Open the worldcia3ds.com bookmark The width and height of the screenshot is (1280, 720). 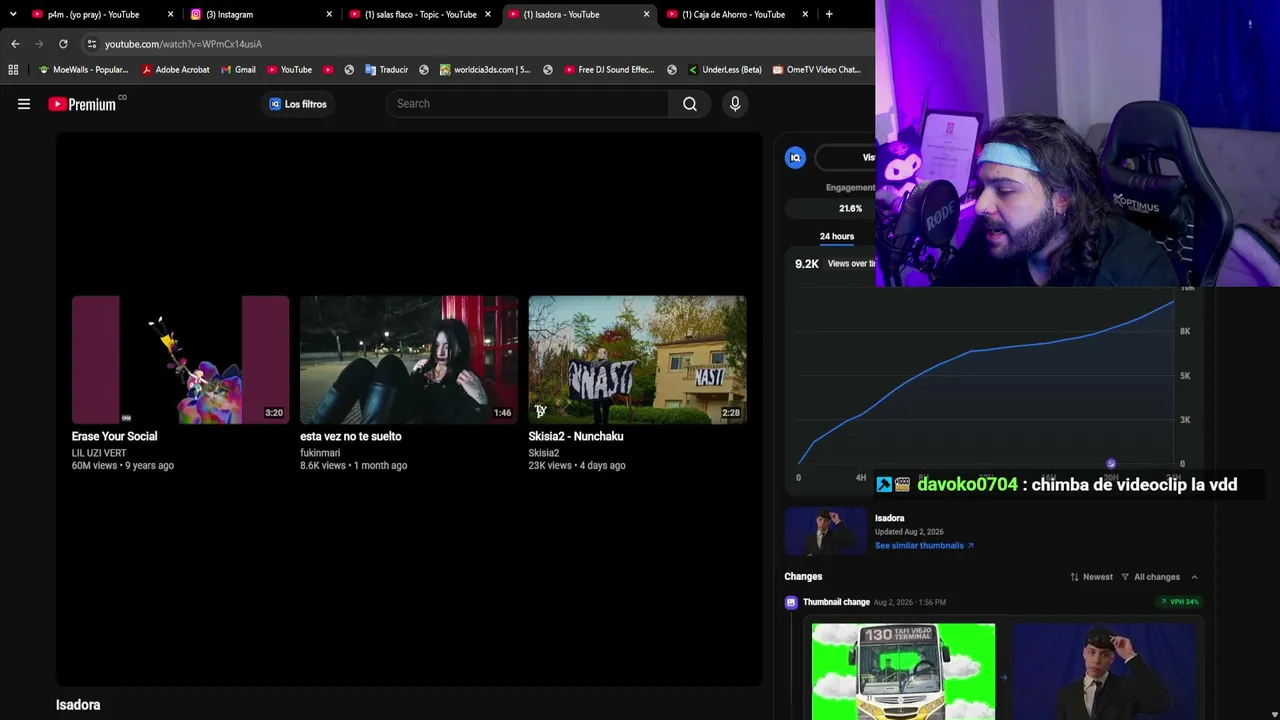485,70
